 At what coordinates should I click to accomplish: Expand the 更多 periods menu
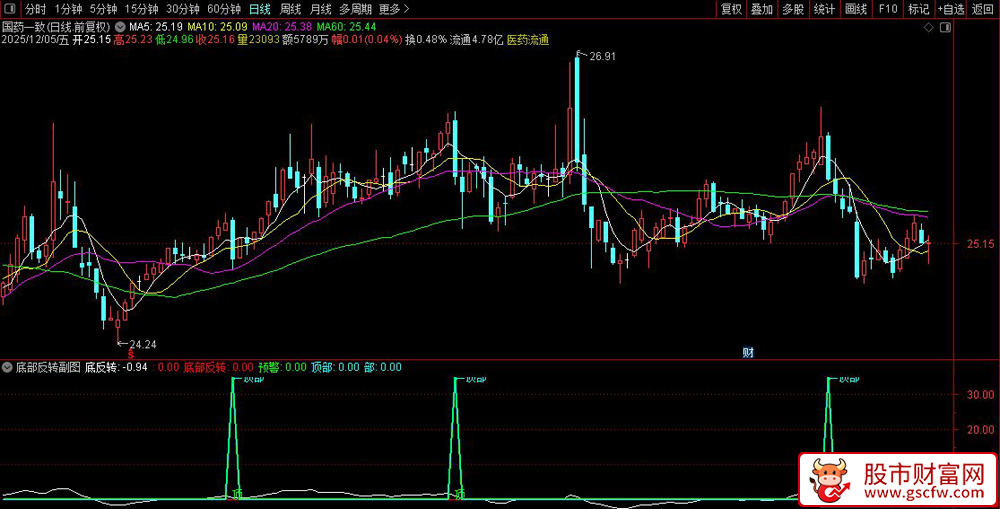pyautogui.click(x=394, y=9)
